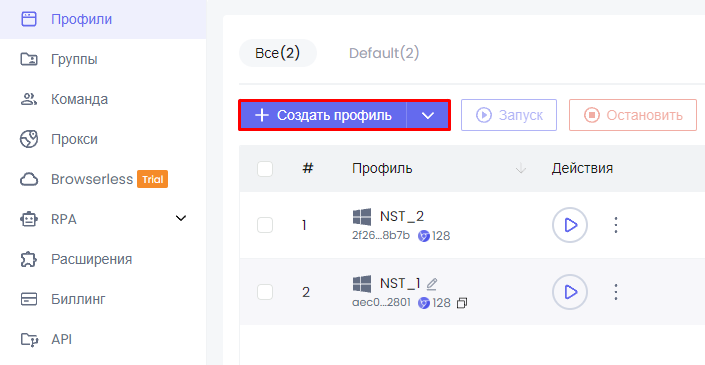The image size is (705, 365).
Task: Expand the RPA menu chevron
Action: 181,219
